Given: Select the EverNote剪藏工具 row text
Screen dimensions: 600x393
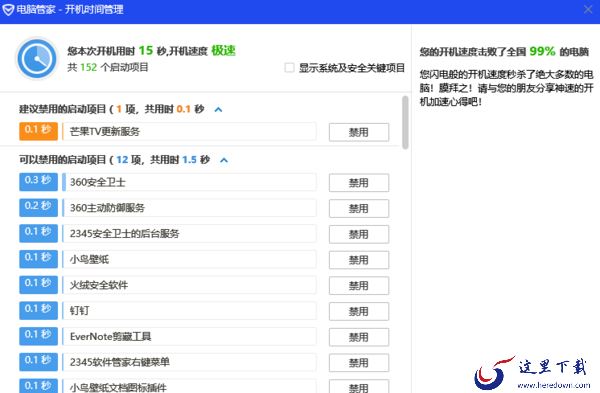Looking at the screenshot, I should (111, 336).
